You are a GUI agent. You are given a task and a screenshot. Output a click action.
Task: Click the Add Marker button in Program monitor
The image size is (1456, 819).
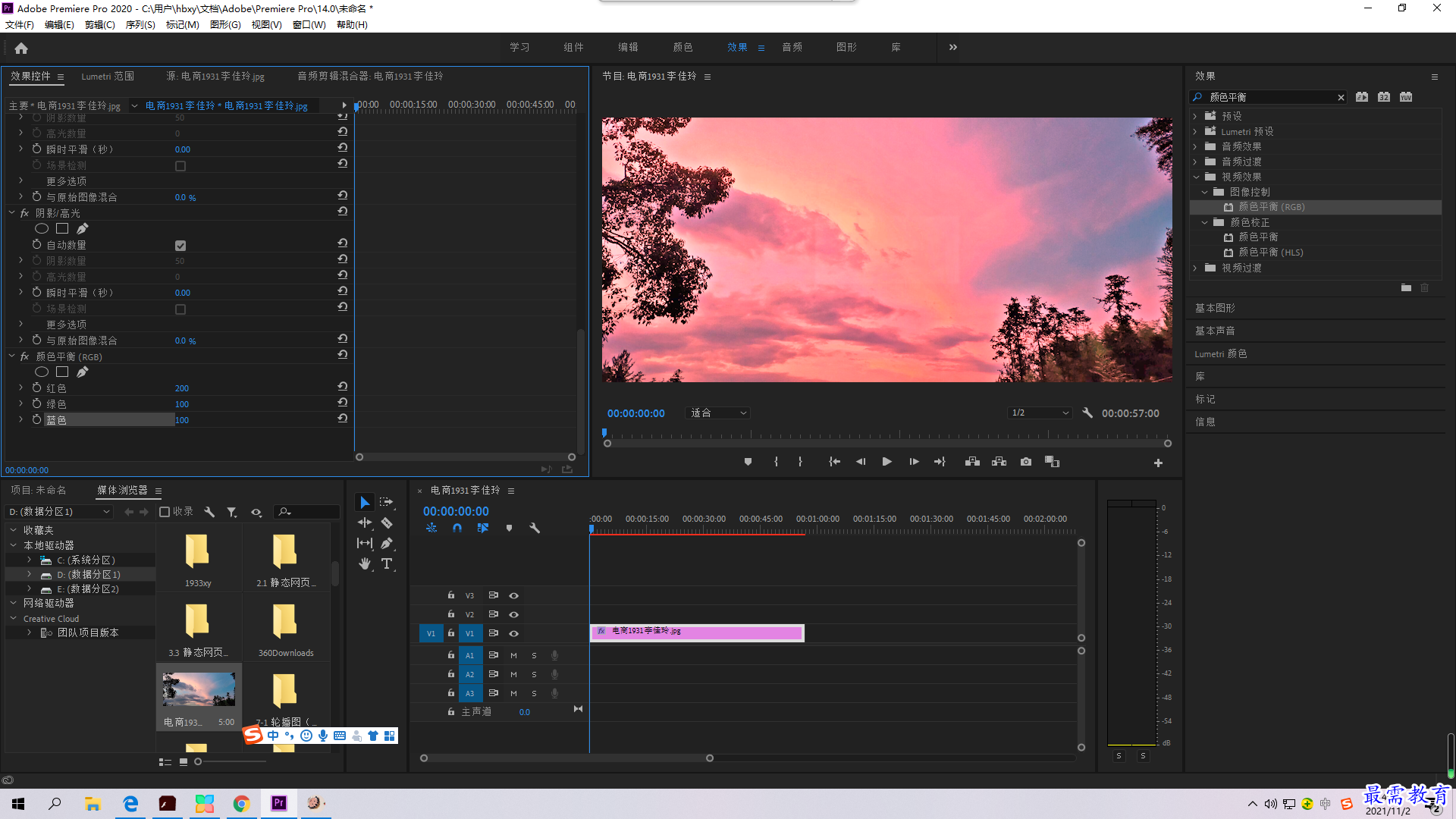coord(748,462)
